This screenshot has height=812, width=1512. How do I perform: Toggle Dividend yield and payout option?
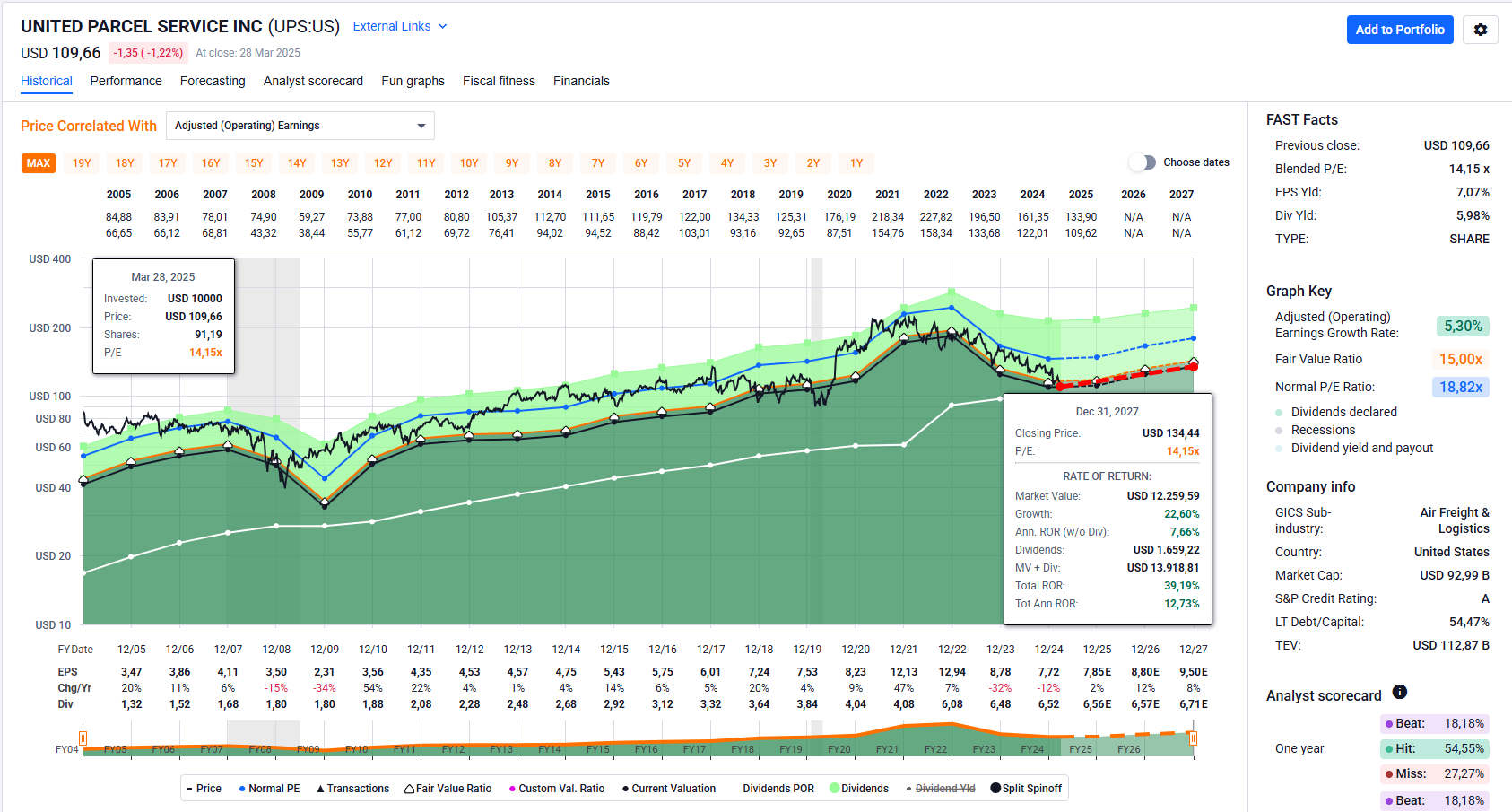[1361, 448]
